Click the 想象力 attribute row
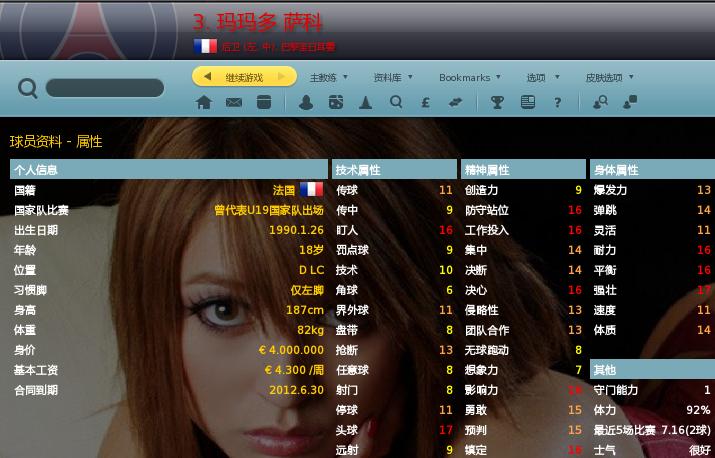This screenshot has width=715, height=458. [x=523, y=370]
